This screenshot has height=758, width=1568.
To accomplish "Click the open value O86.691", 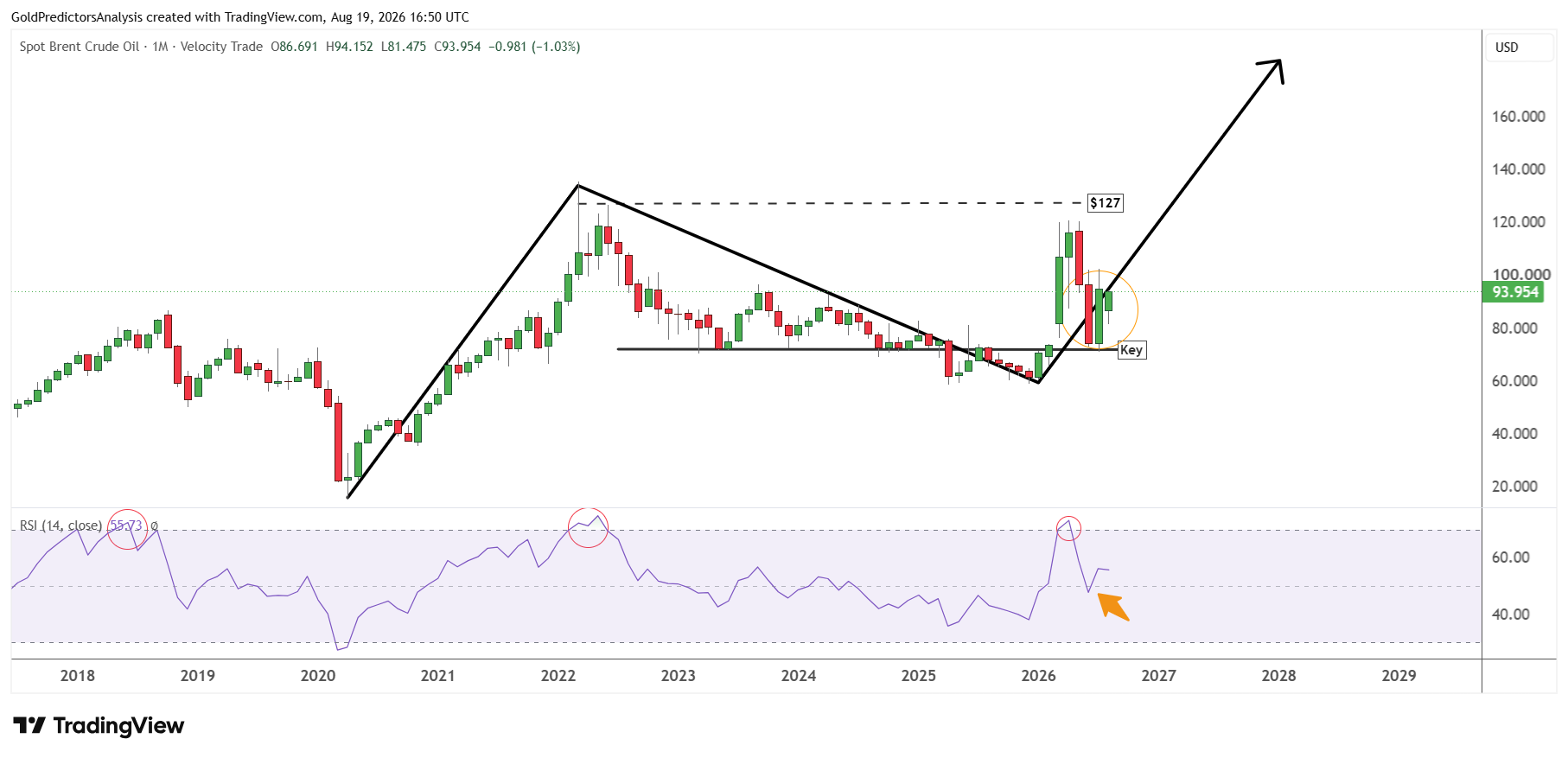I will tap(295, 47).
